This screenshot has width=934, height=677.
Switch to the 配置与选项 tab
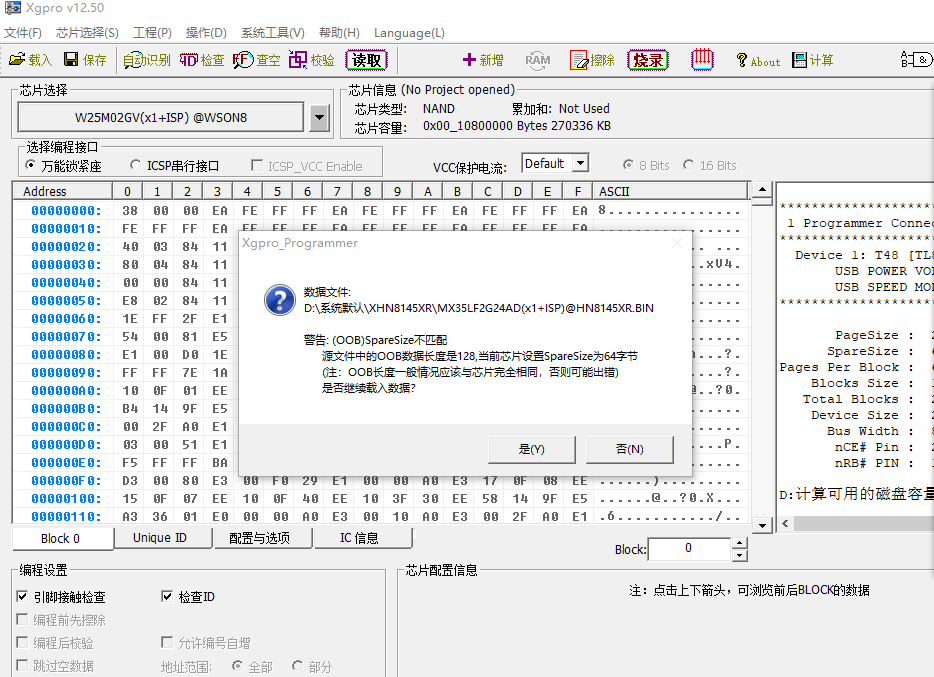click(x=258, y=538)
